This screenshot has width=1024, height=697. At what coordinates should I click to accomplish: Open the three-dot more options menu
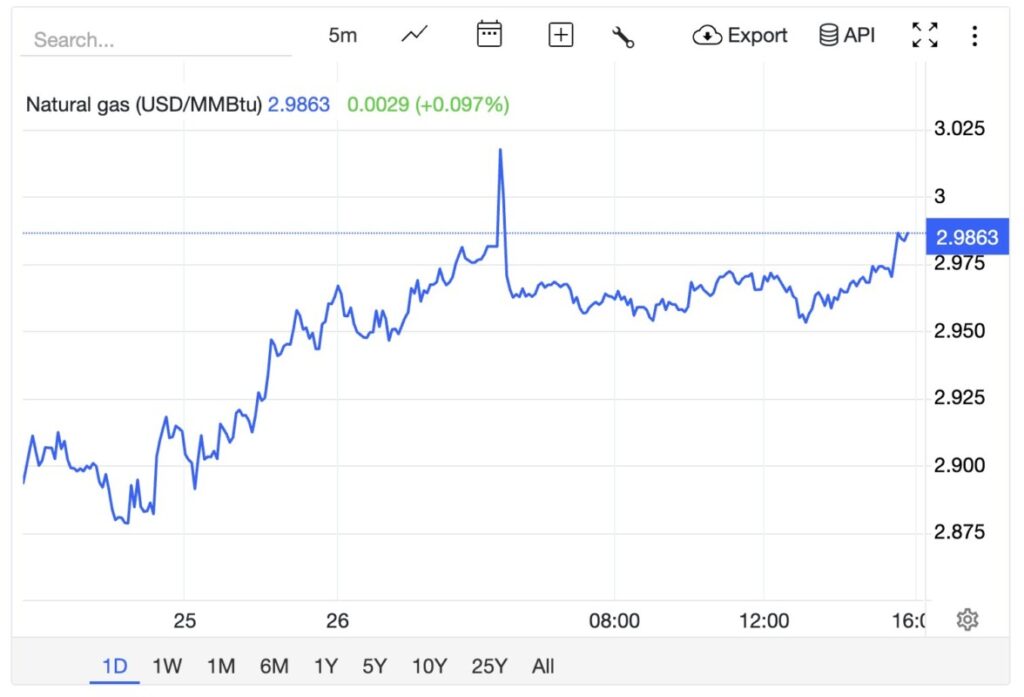[974, 36]
